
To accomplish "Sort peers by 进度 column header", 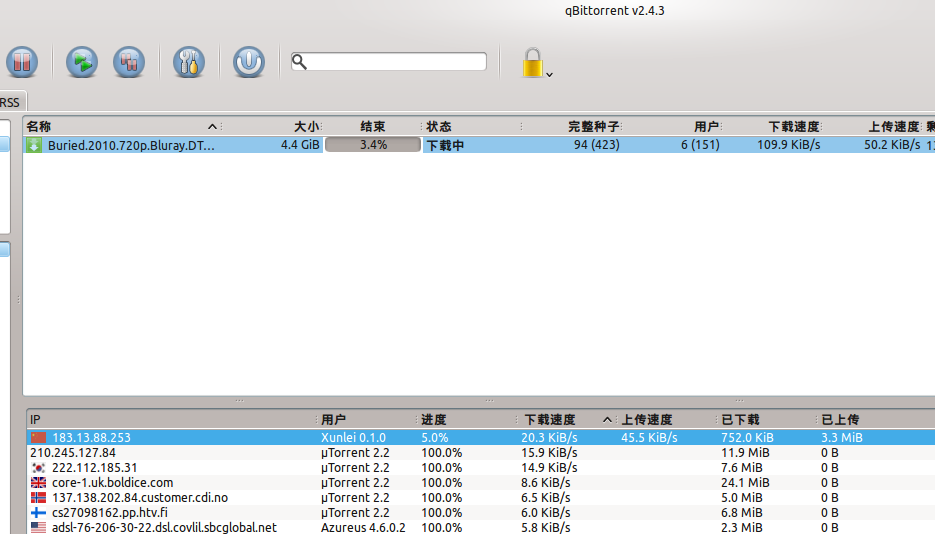I will point(466,420).
